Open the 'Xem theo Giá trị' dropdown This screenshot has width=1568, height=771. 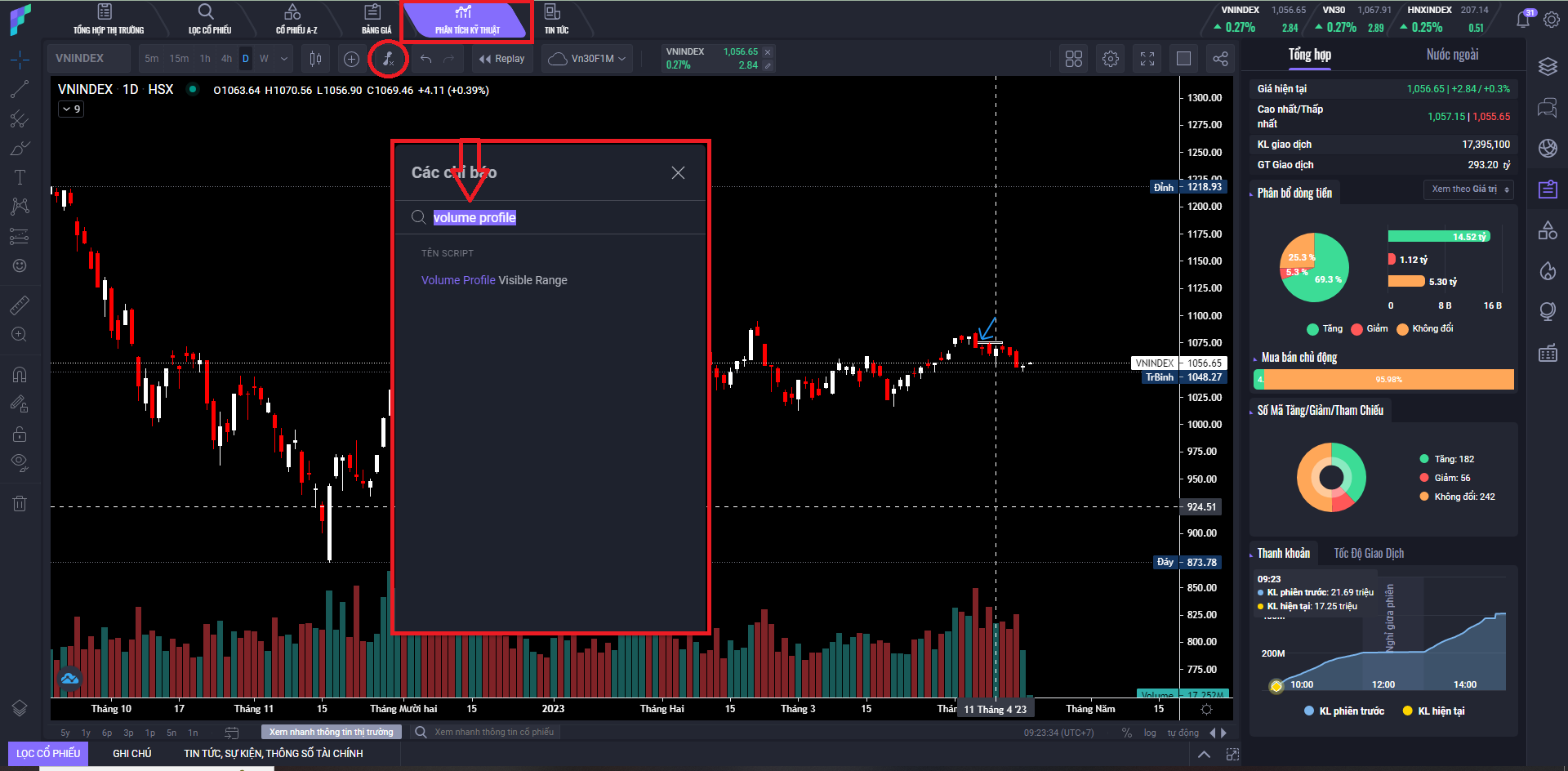[x=1469, y=189]
